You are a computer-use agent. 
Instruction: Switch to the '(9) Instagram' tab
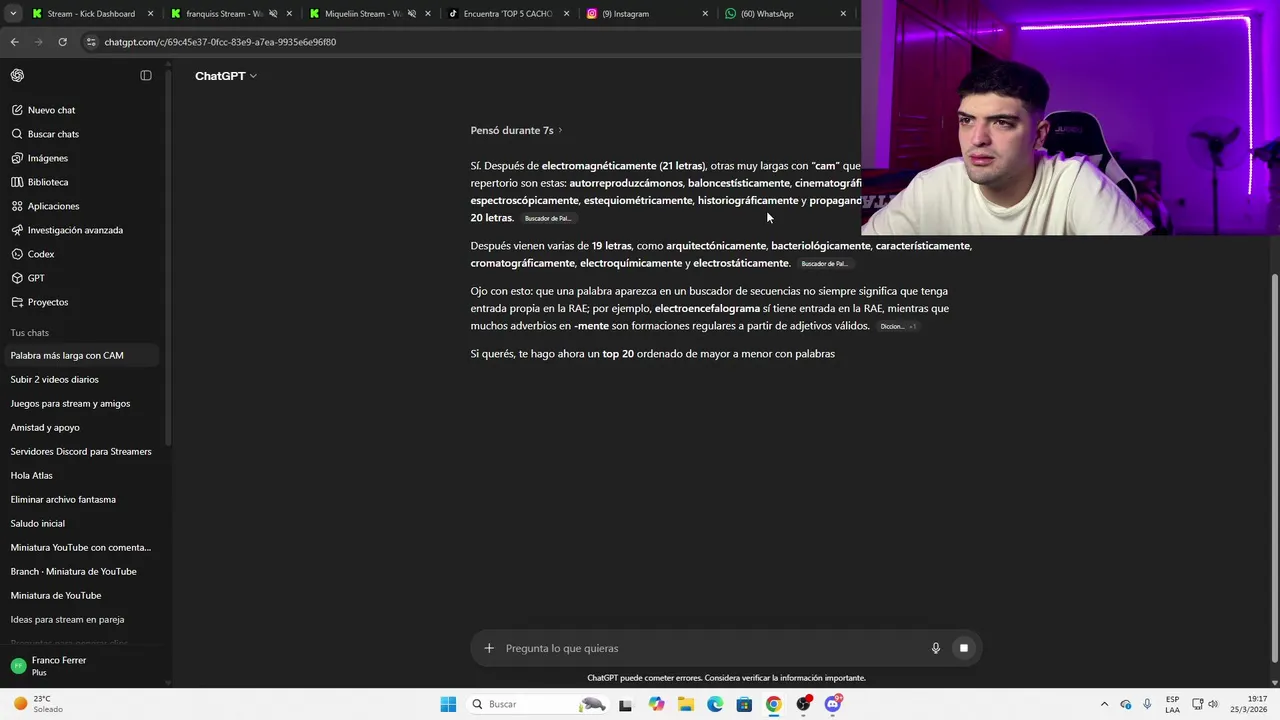click(646, 14)
